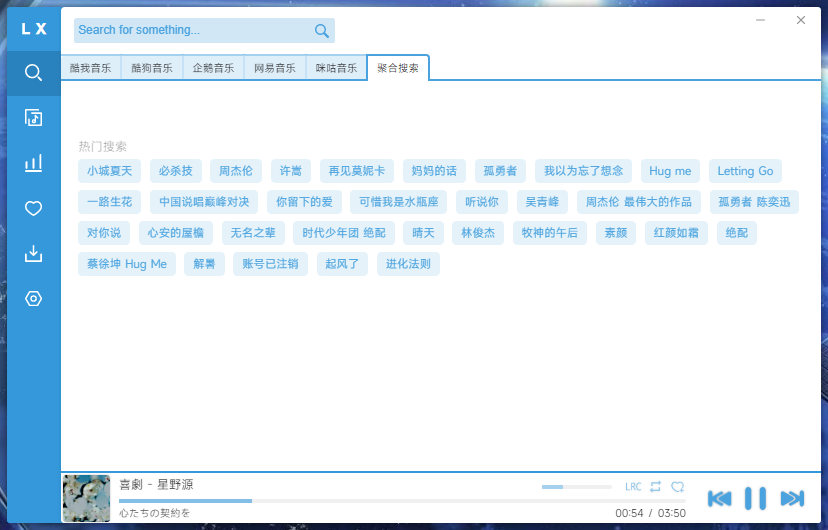
Task: Toggle the repeat play mode icon
Action: click(x=656, y=487)
